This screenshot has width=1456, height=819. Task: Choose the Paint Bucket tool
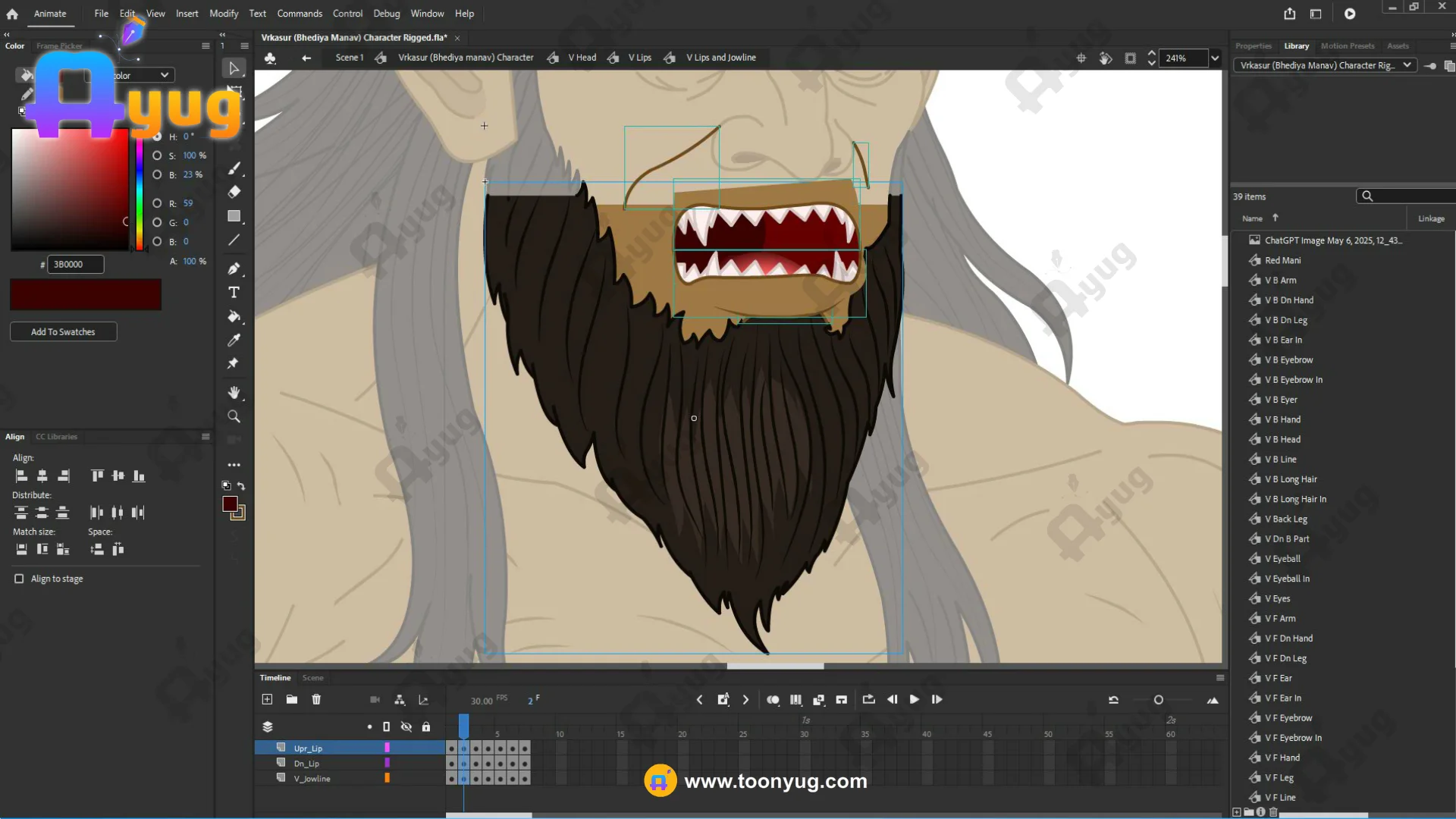click(234, 316)
